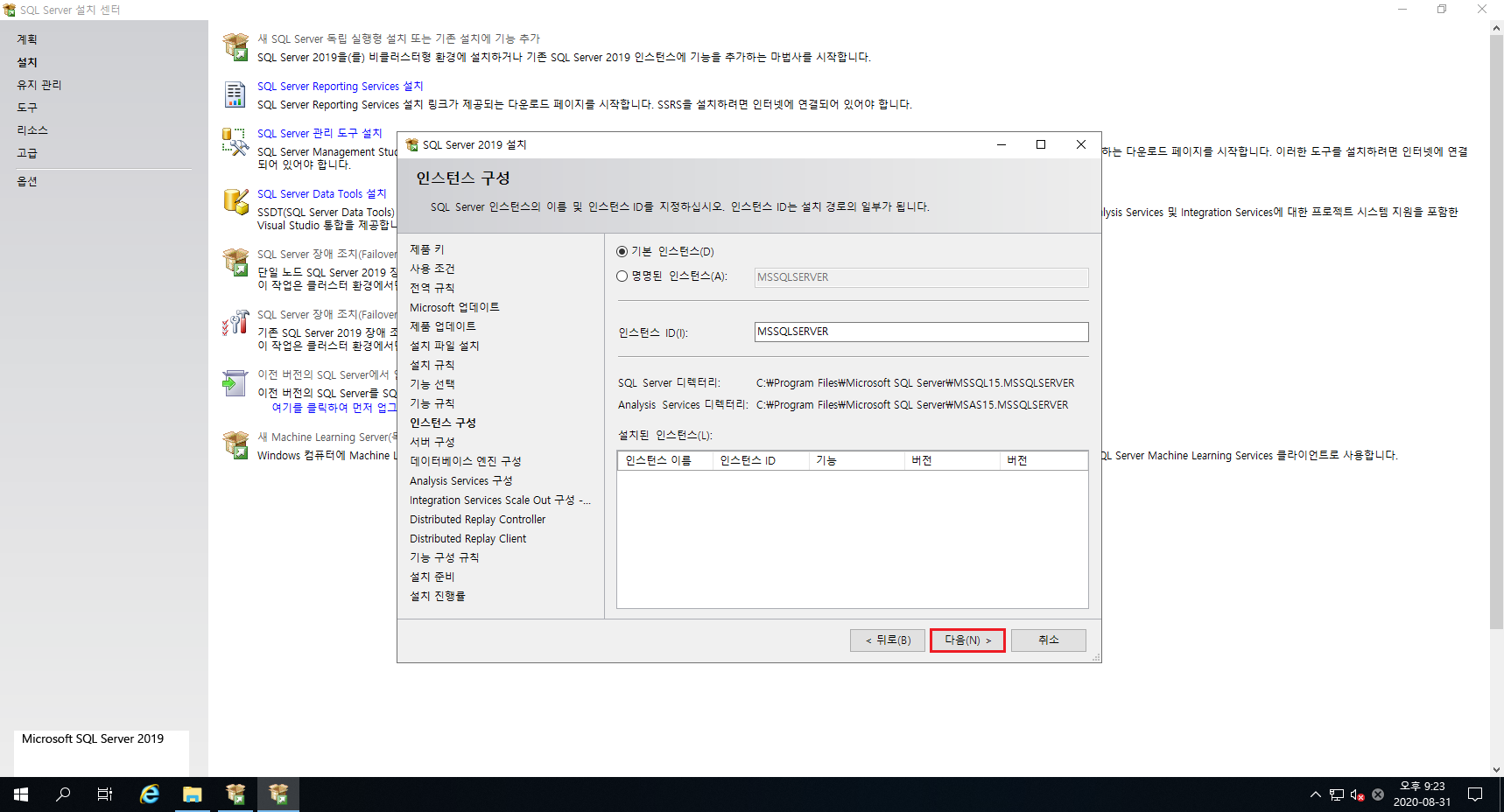The image size is (1504, 812).
Task: Click the SQL Server Data Tools setup icon
Action: tap(235, 202)
